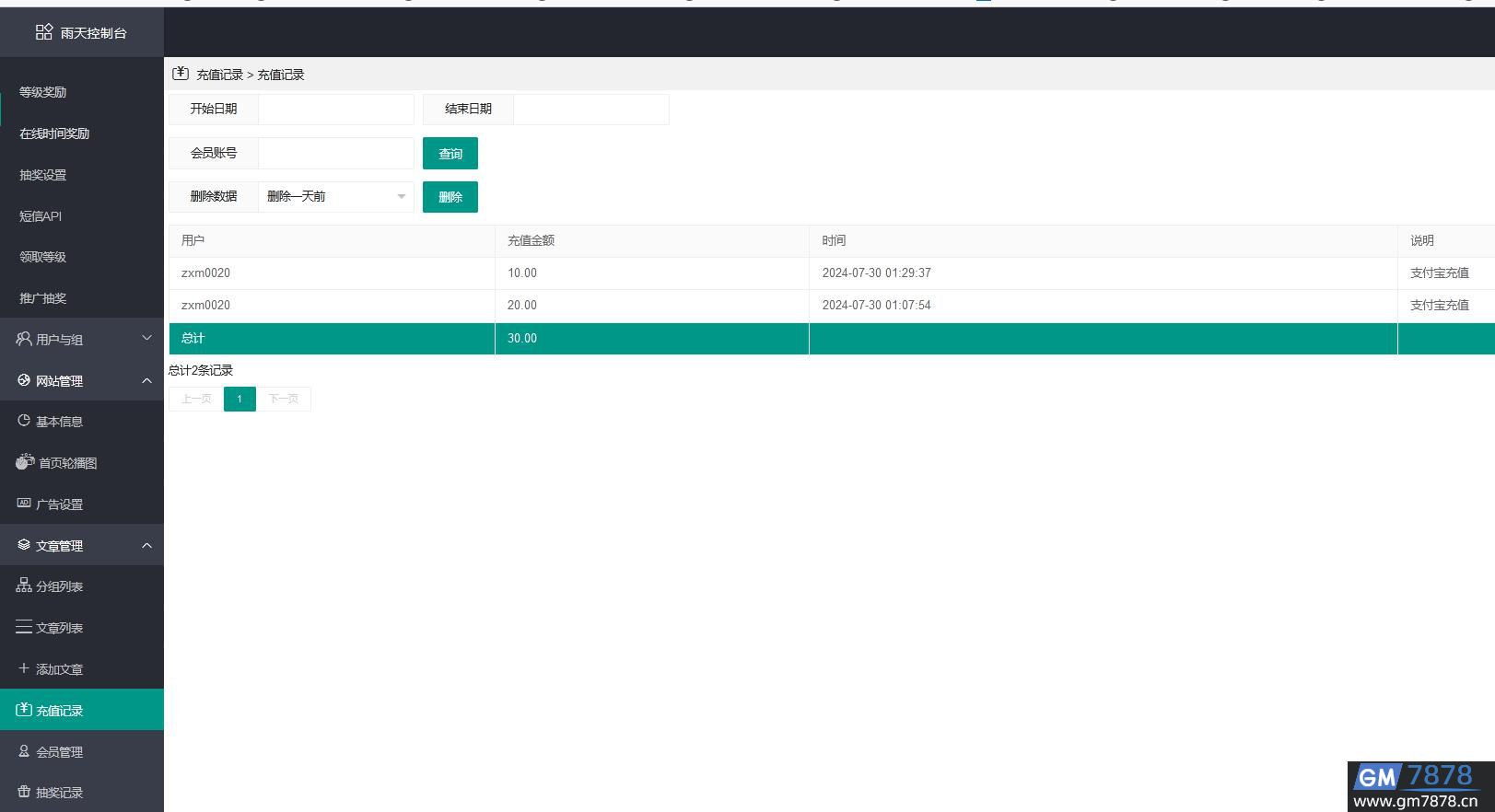1495x812 pixels.
Task: Click the 基本信息 pie-chart icon
Action: pyautogui.click(x=24, y=421)
